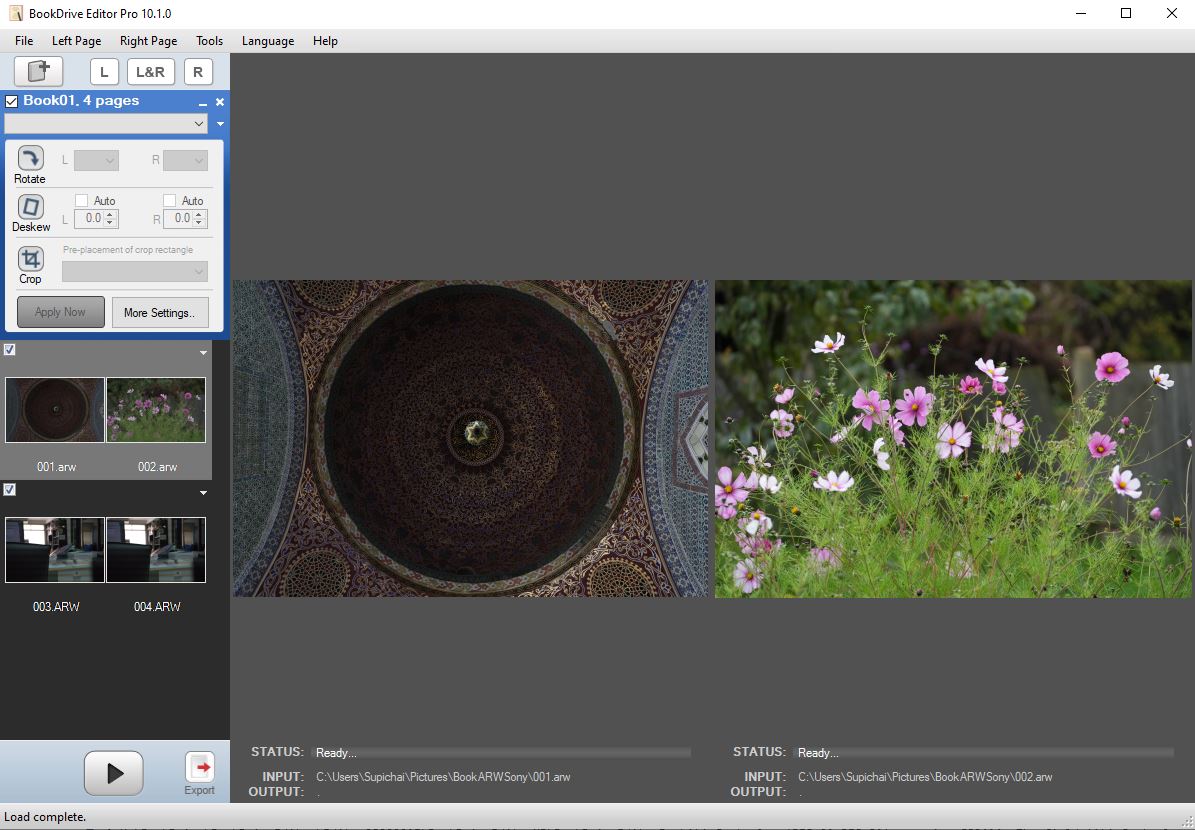The height and width of the screenshot is (830, 1195).
Task: Open the Right Page menu
Action: (149, 41)
